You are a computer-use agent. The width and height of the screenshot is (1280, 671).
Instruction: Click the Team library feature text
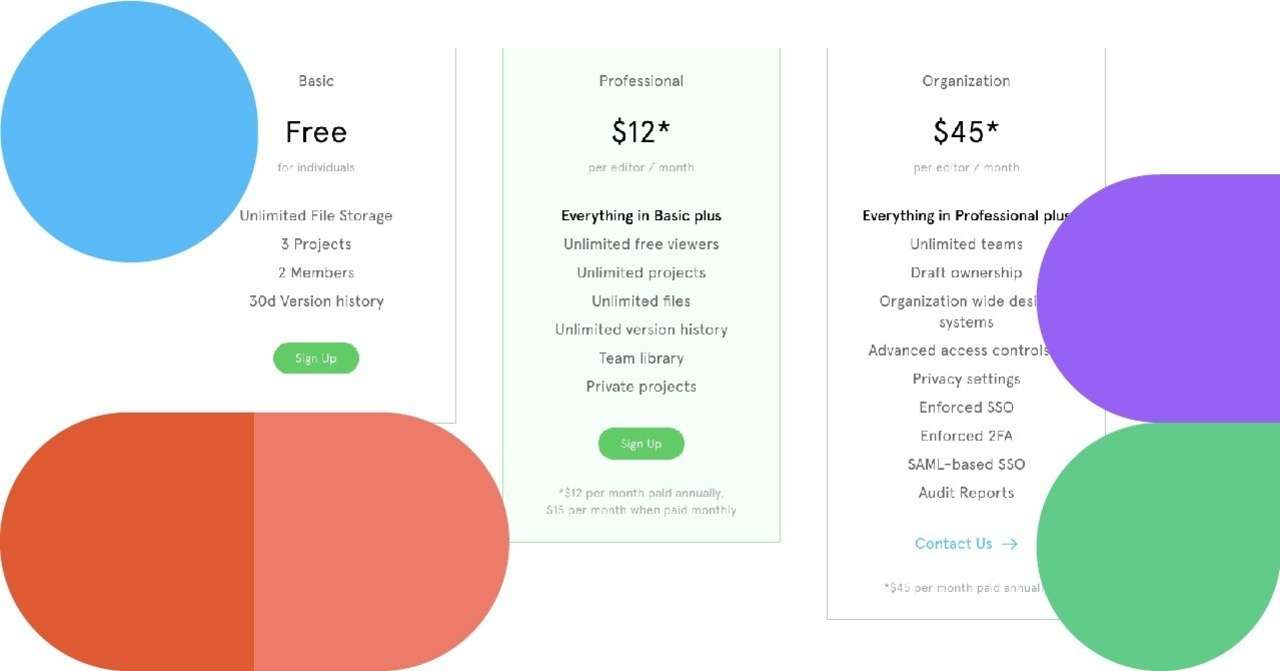point(641,358)
